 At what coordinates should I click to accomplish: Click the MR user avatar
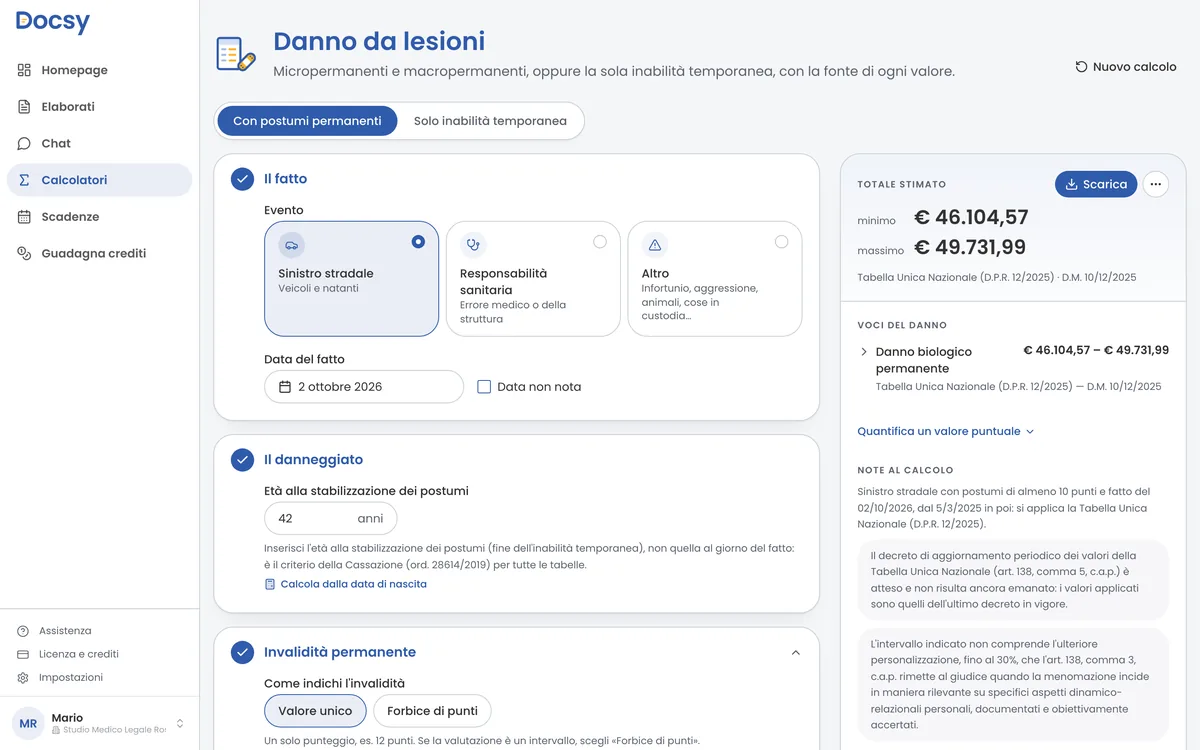coord(28,723)
